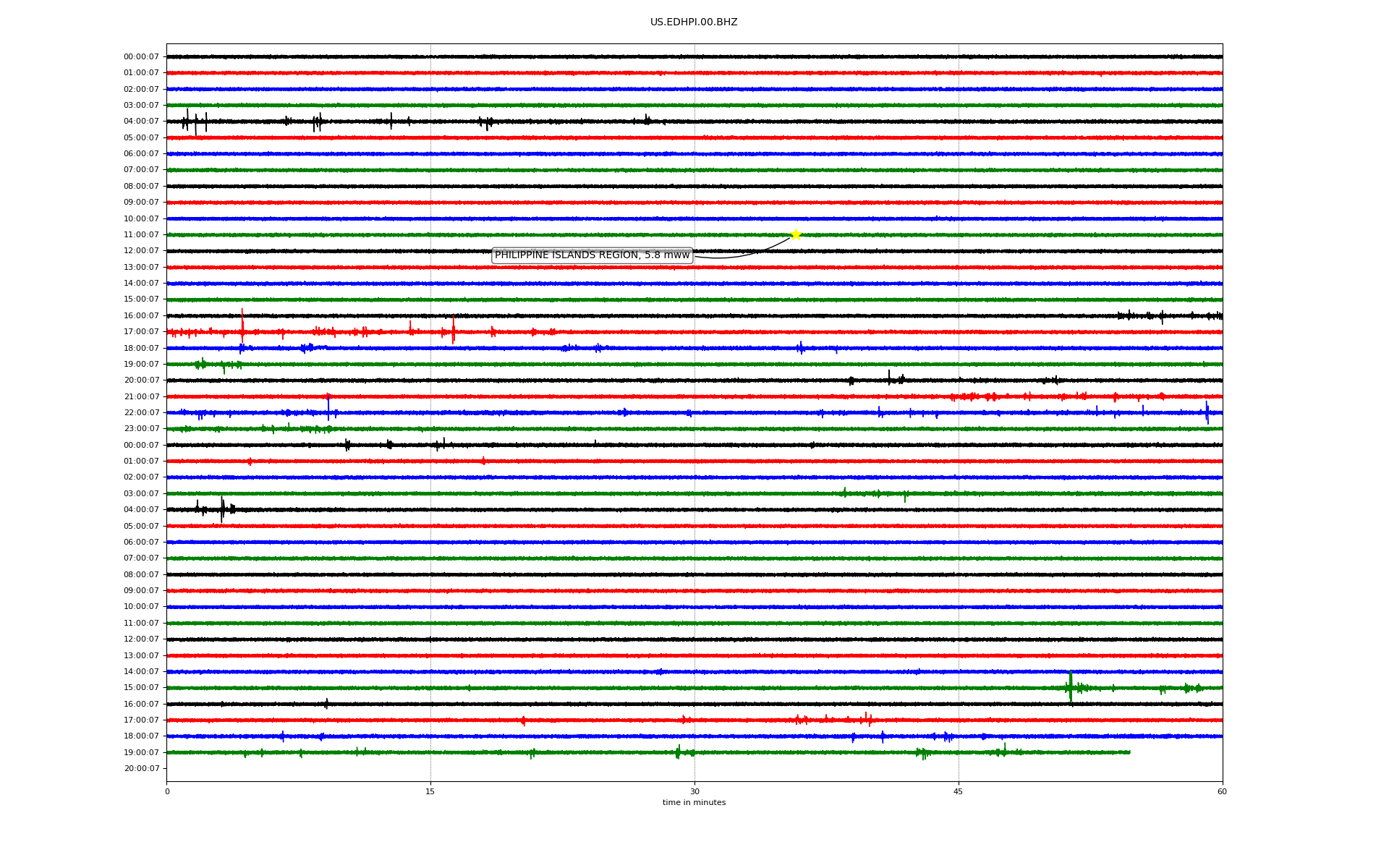Click the first 04:00:07 time label
Viewport: 1389px width, 868px height.
pos(141,122)
